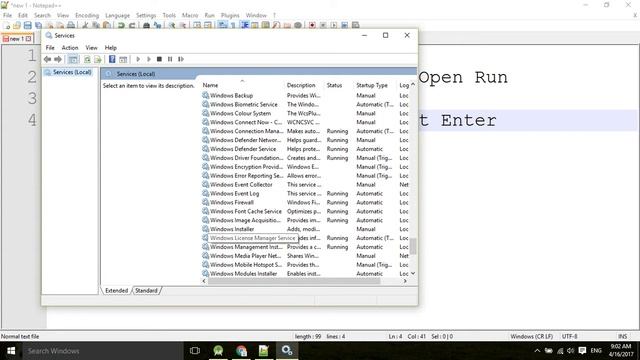Toggle word wrap in Notepad++
The width and height of the screenshot is (640, 360).
point(222,25)
